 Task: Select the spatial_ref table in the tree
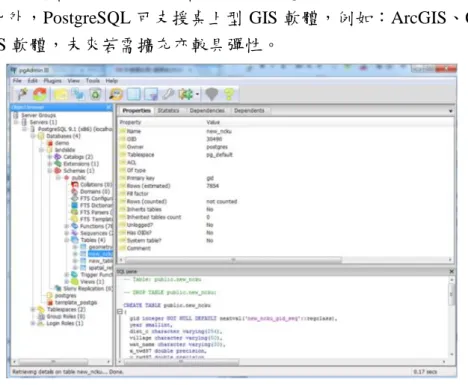(100, 268)
